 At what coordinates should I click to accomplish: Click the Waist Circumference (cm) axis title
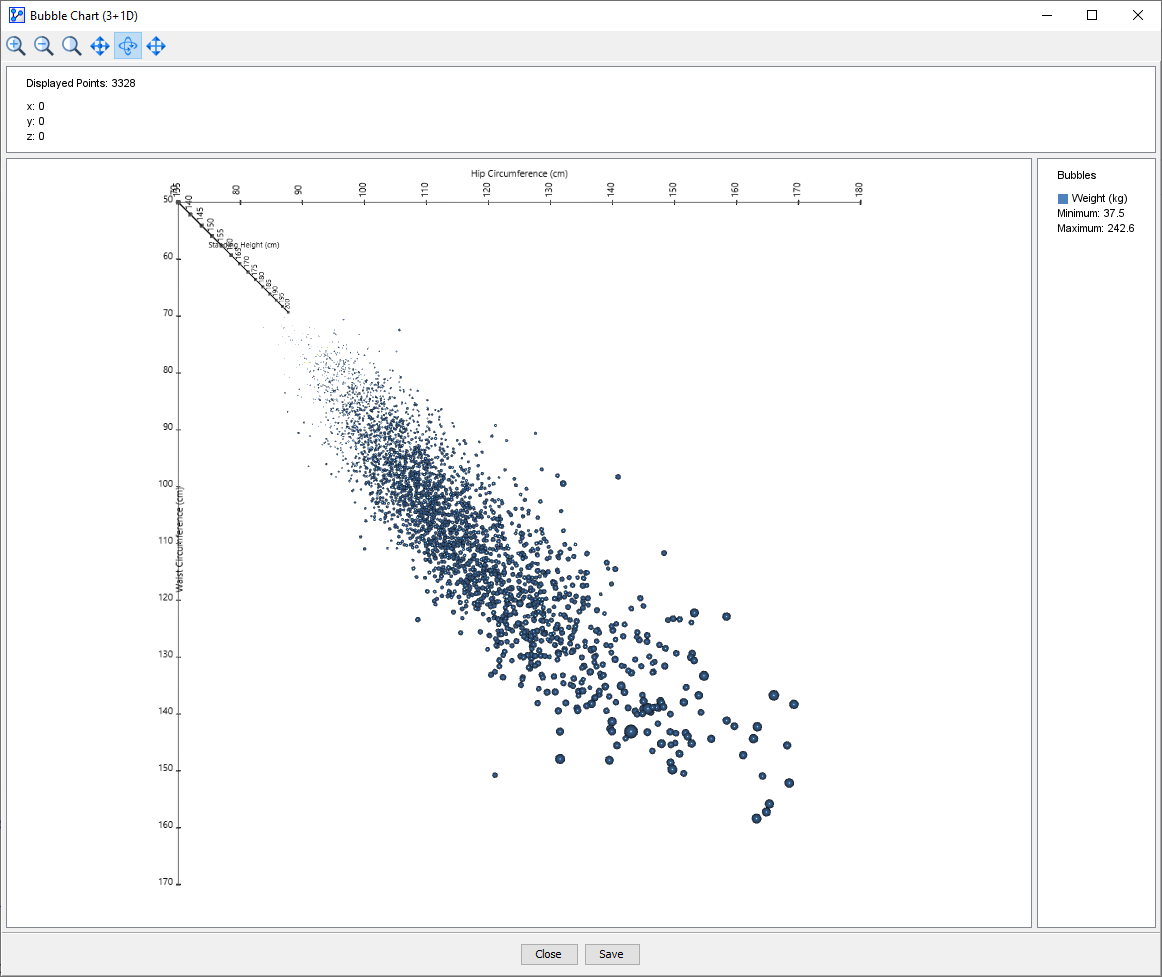(180, 538)
